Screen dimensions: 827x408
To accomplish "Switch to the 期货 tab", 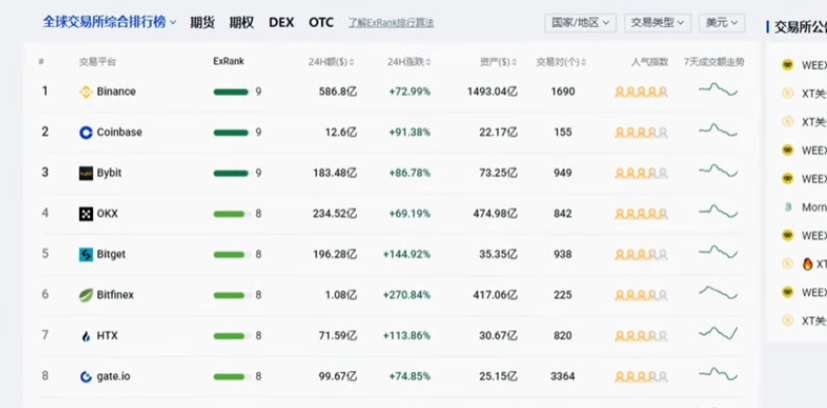I will point(203,23).
